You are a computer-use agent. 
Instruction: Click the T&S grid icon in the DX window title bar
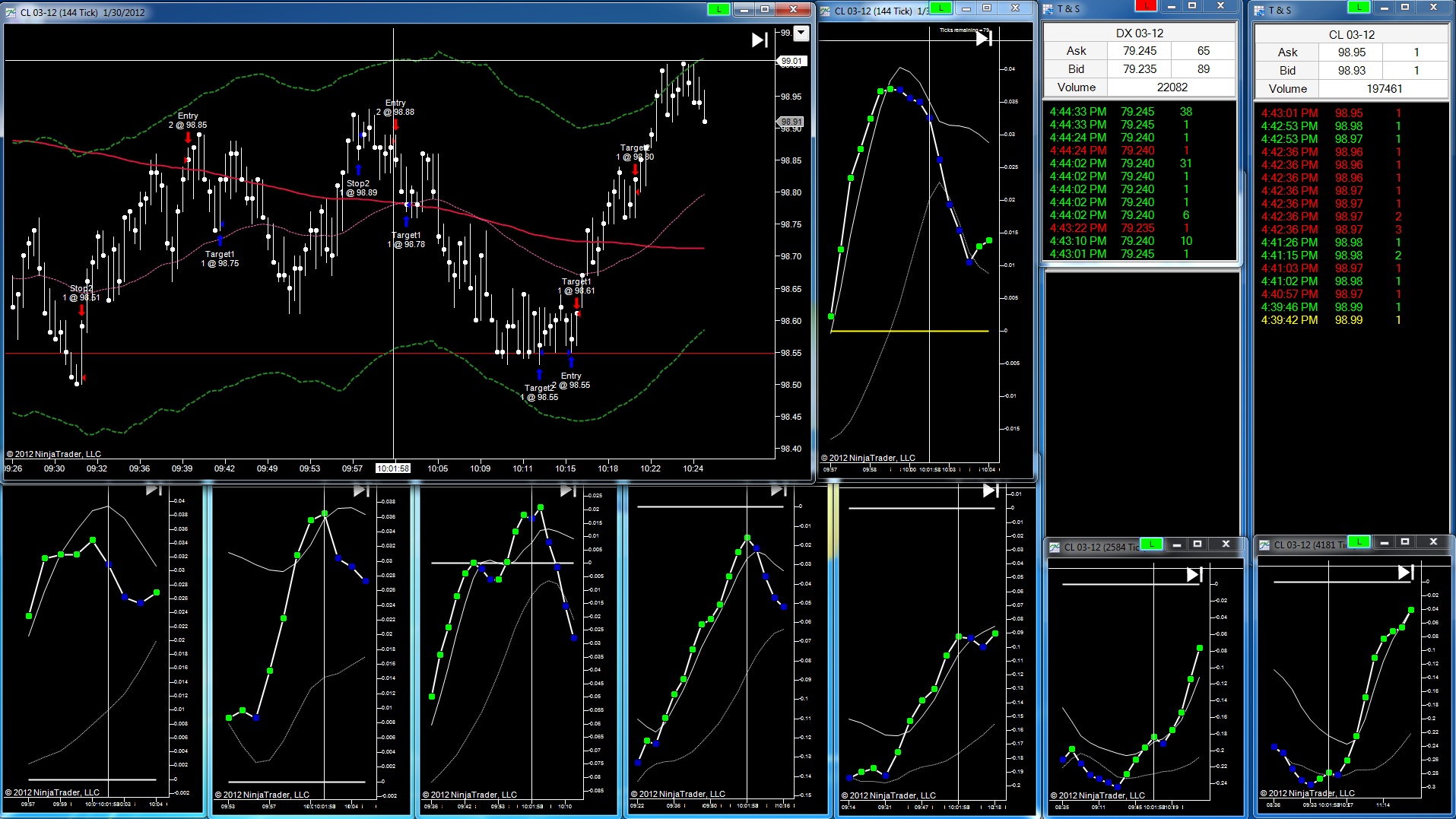tap(1048, 9)
